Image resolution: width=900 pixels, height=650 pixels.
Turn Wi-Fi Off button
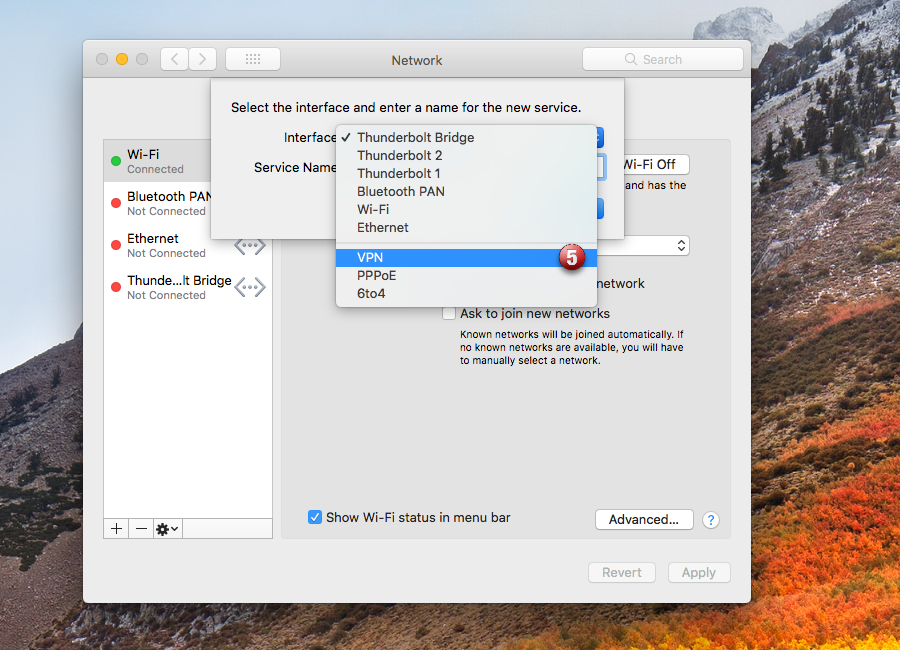[656, 165]
